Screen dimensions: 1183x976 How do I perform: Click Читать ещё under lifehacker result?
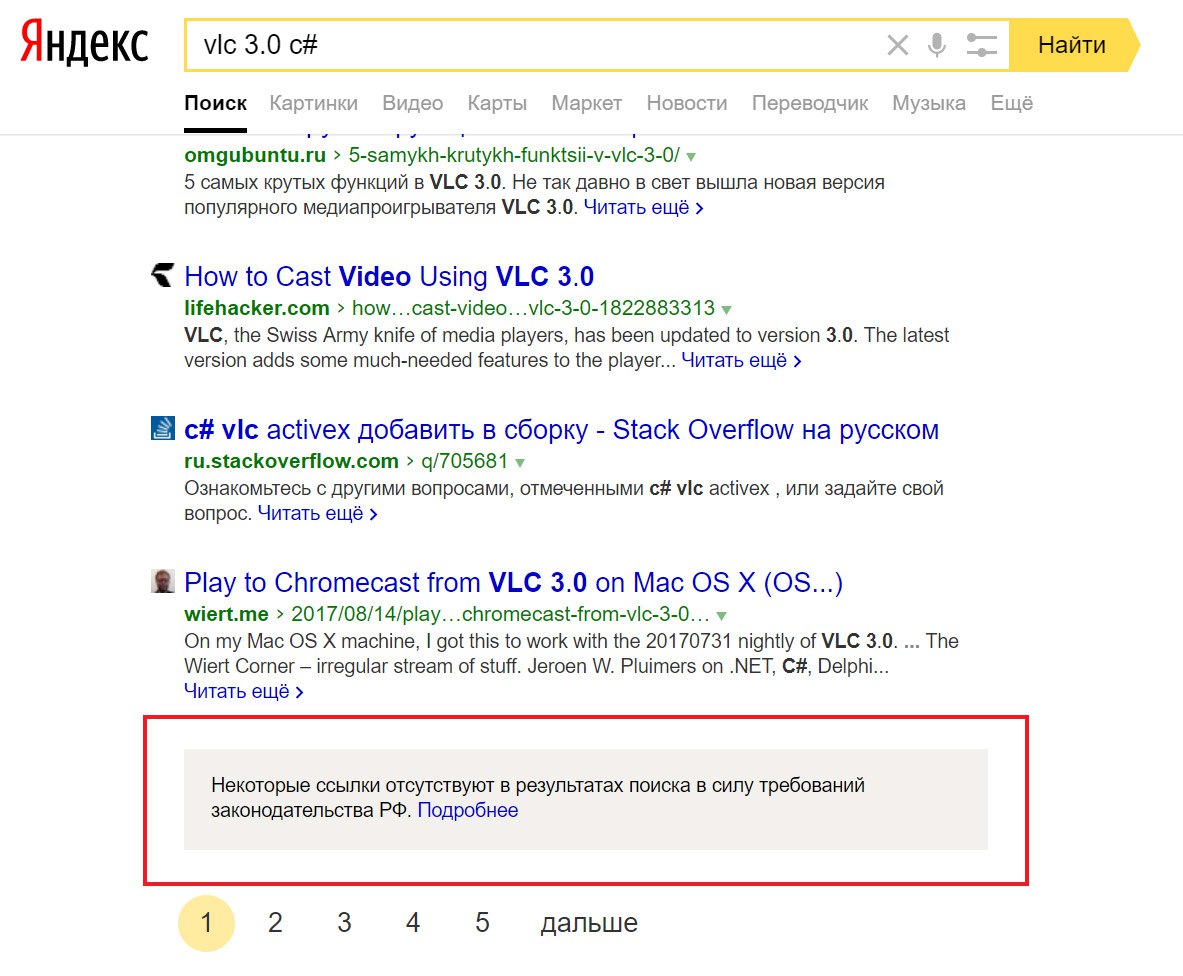click(741, 361)
